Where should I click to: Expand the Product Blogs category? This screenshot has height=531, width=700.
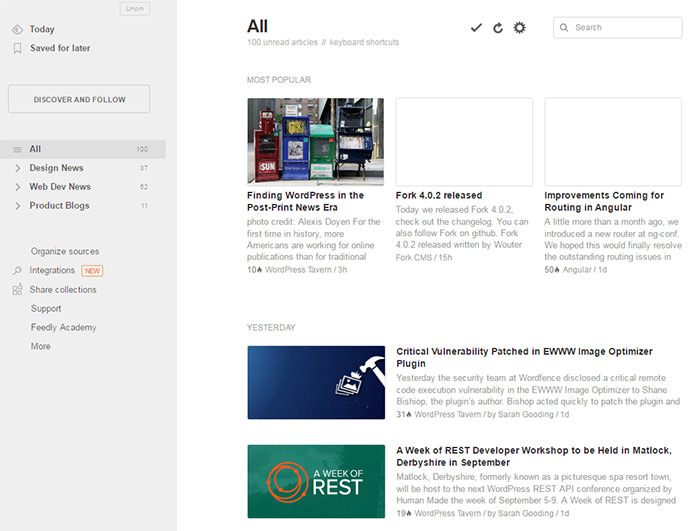coord(17,205)
